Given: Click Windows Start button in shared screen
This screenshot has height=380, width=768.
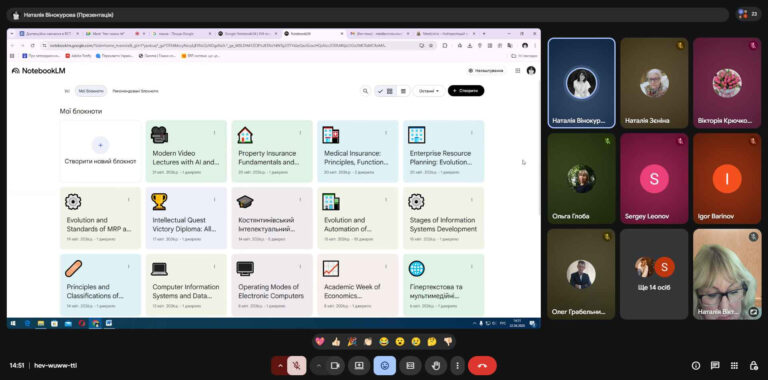Looking at the screenshot, I should pos(13,324).
